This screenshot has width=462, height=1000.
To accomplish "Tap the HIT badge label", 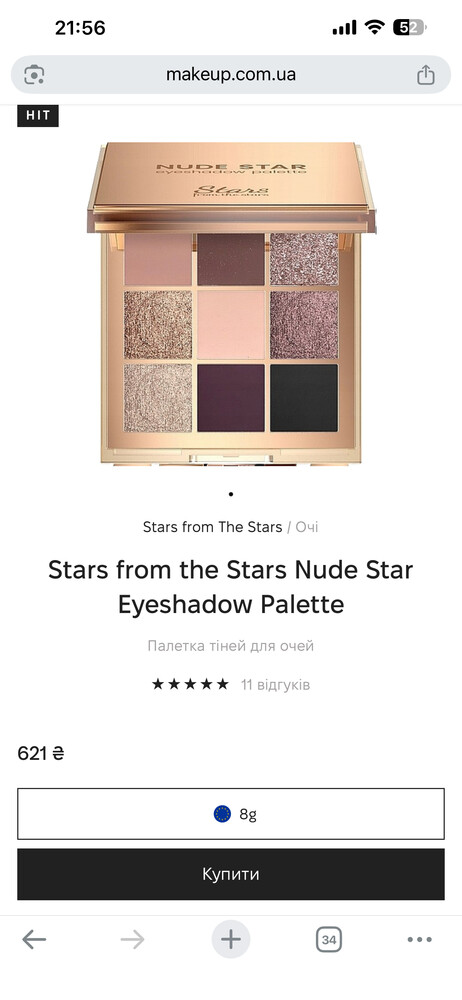I will point(38,116).
